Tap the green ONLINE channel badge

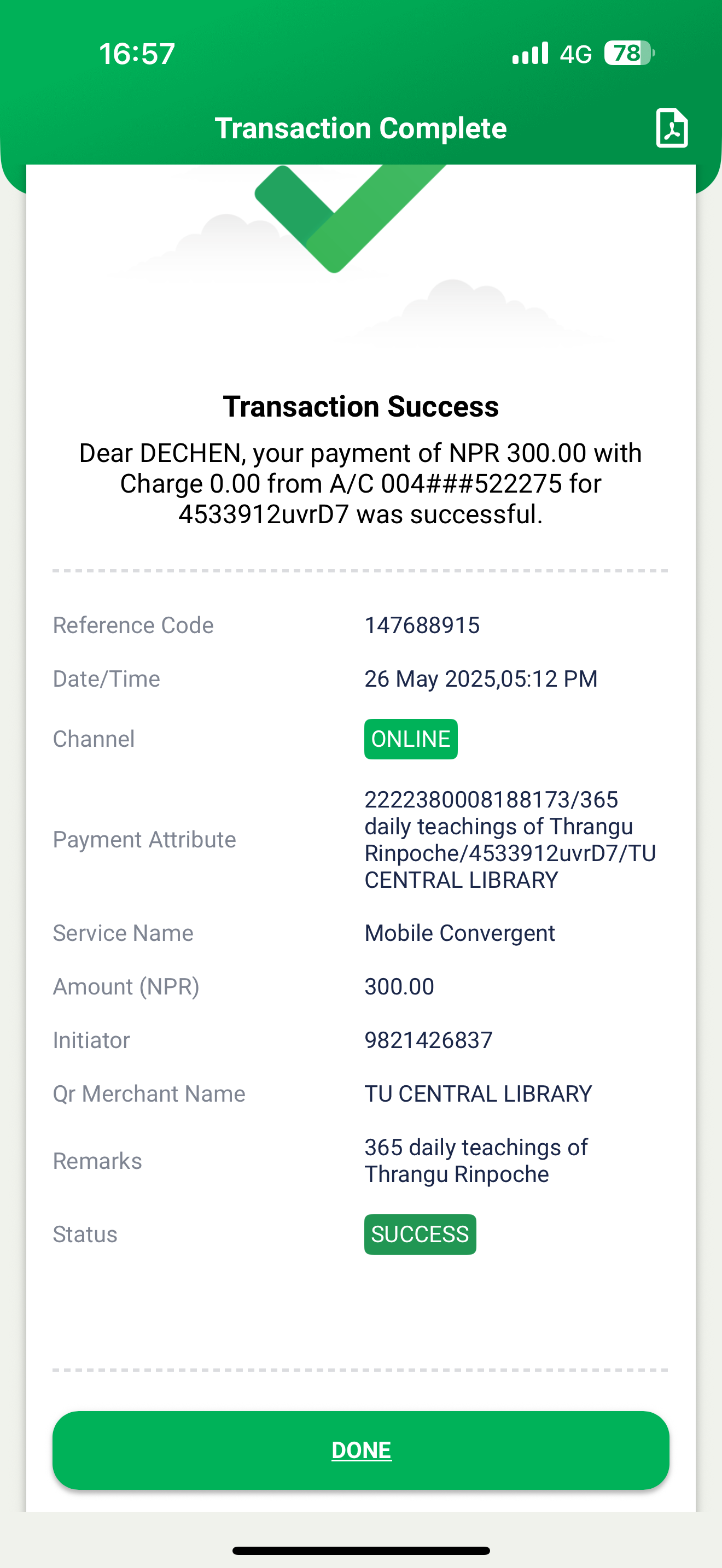pos(410,739)
